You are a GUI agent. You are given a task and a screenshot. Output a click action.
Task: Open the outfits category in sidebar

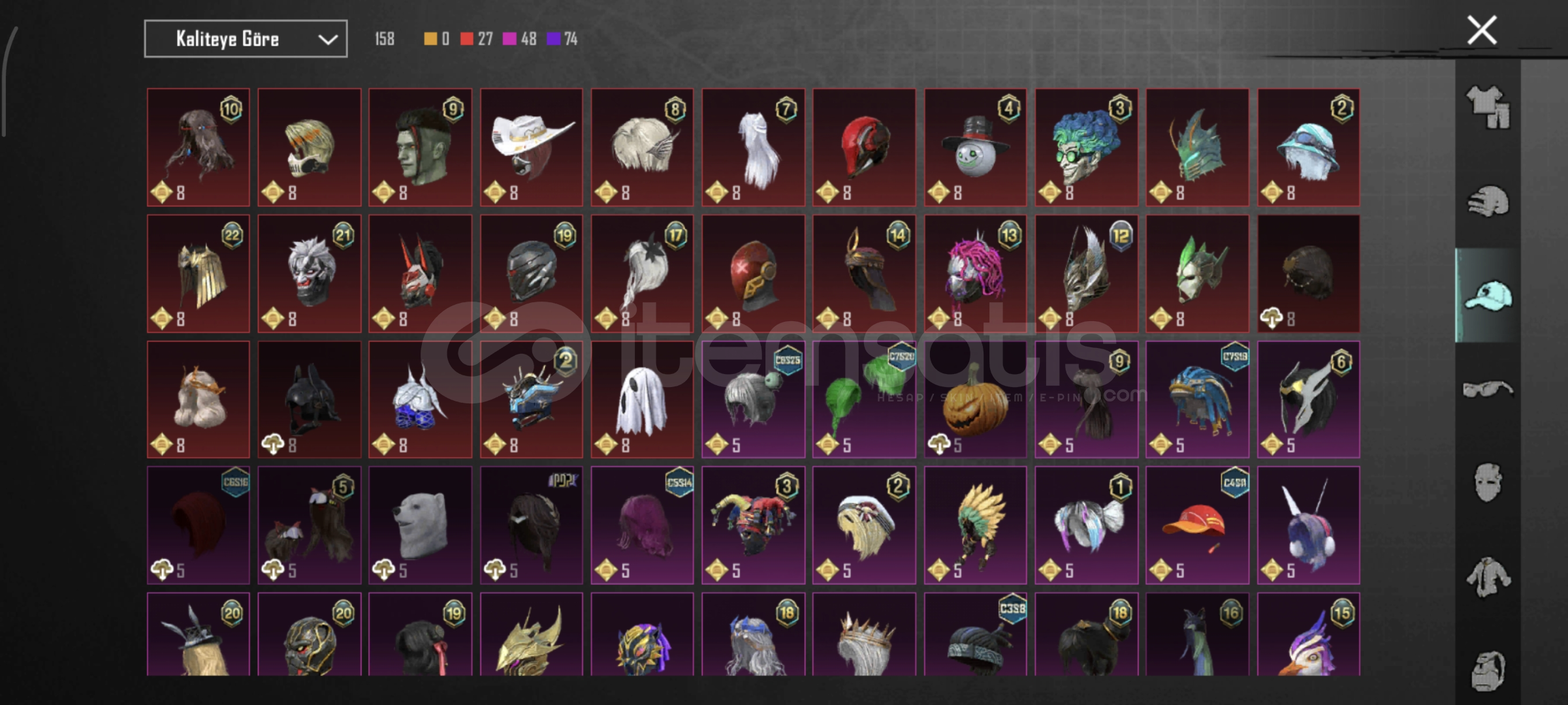[1488, 106]
